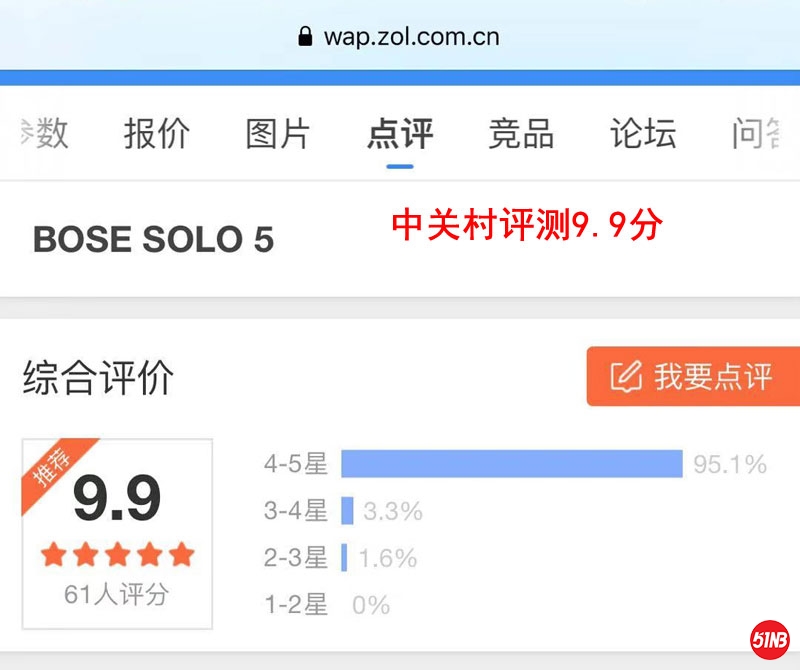The width and height of the screenshot is (800, 670).
Task: Go to the 竞品 tab
Action: (x=521, y=133)
